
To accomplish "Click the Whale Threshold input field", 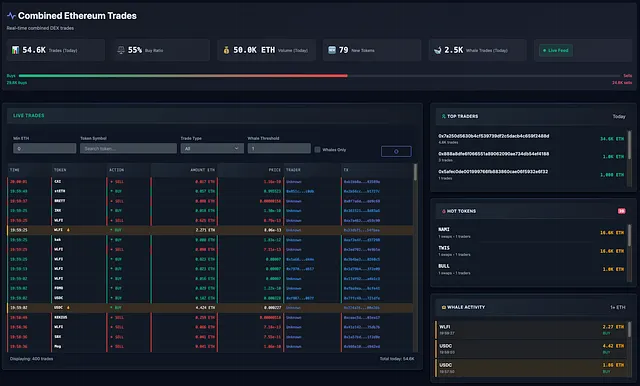I will (x=279, y=149).
